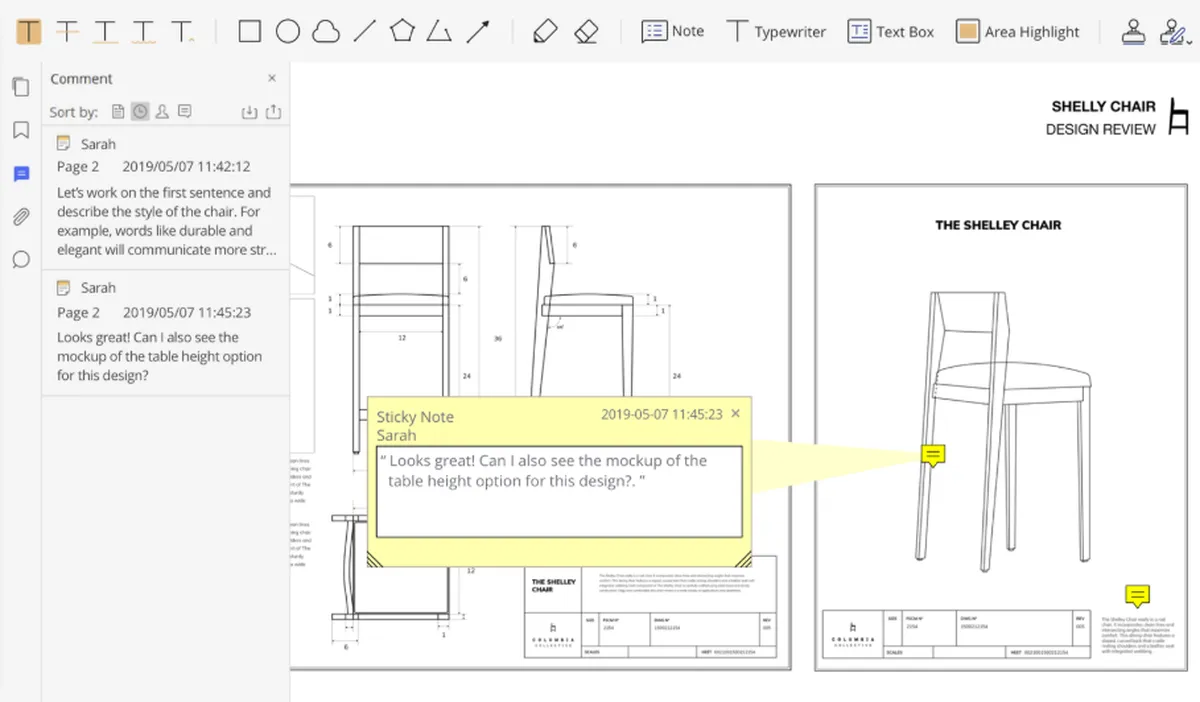Activate the Area Highlight tool
The width and height of the screenshot is (1200, 702).
(x=1017, y=31)
